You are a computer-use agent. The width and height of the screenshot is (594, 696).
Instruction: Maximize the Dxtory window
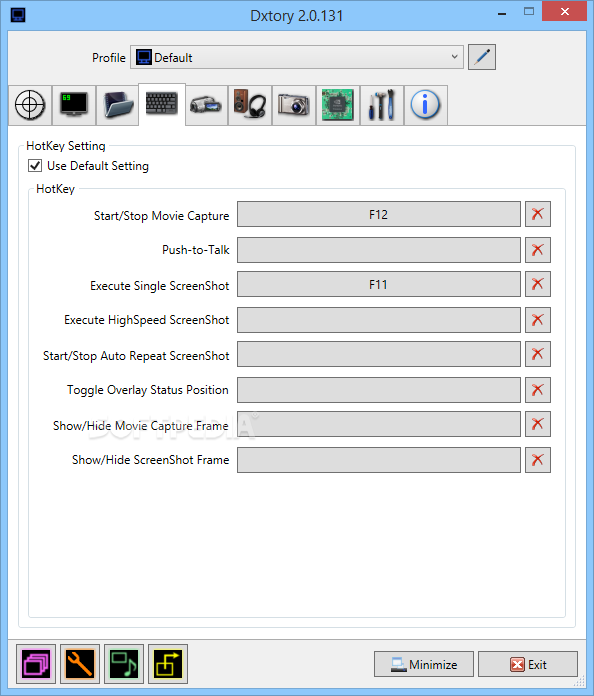[x=529, y=12]
